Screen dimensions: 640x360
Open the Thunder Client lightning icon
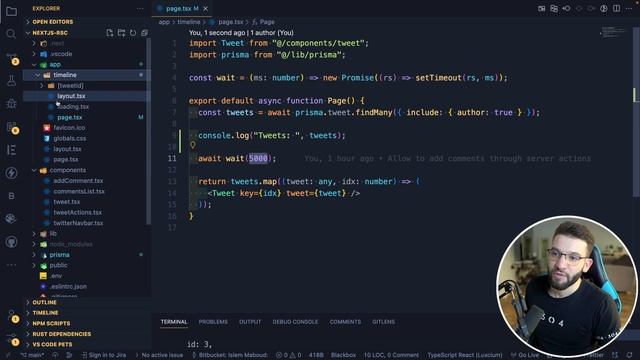11,173
